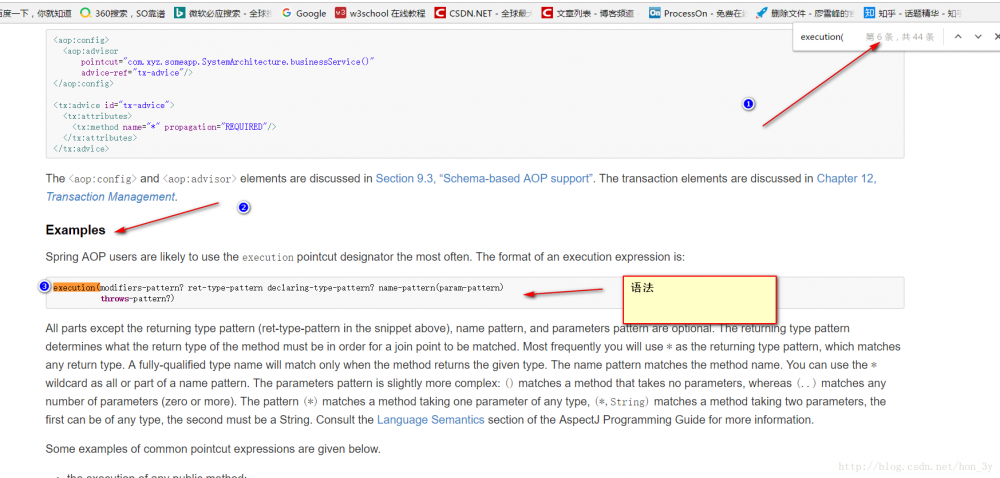
Task: Open Transaction Management link
Action: click(110, 197)
